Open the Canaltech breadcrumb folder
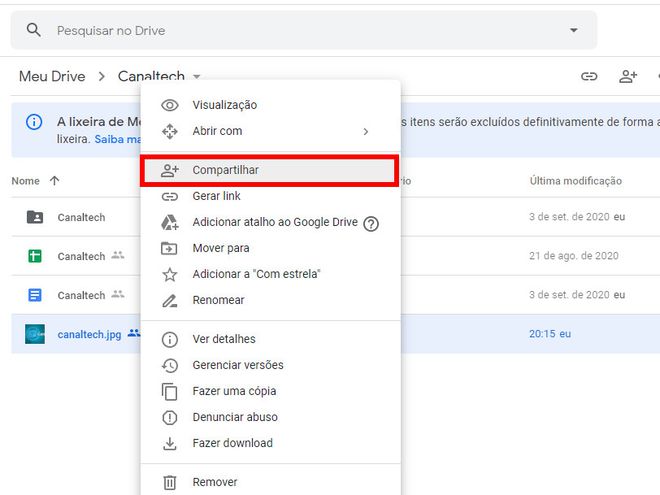 [151, 76]
